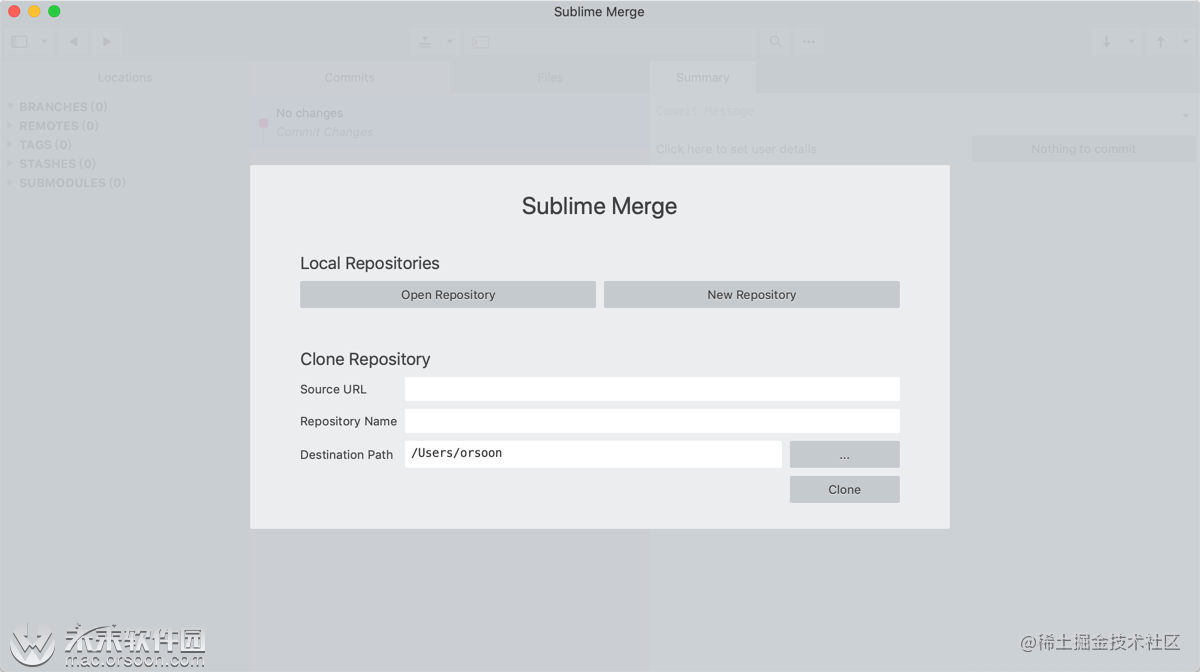Go forward with the right arrow icon

coord(106,42)
